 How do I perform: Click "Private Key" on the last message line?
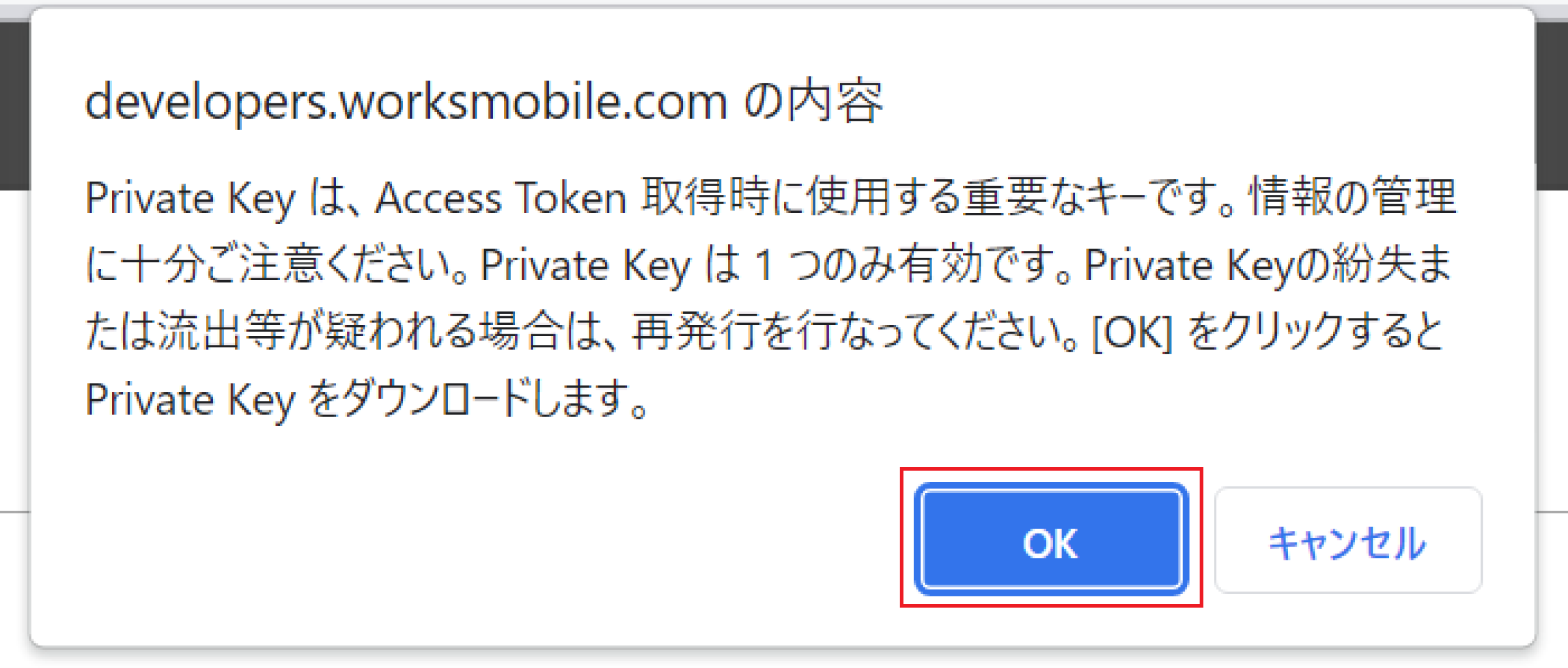click(190, 399)
